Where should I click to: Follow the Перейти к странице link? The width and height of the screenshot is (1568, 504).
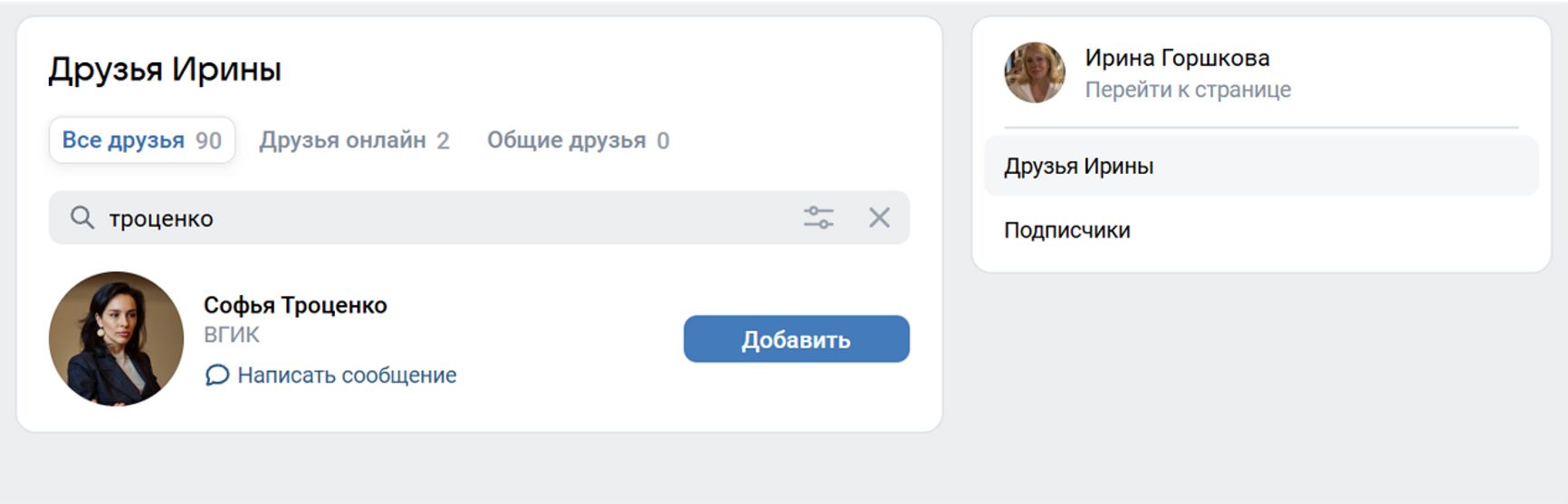pyautogui.click(x=1188, y=90)
